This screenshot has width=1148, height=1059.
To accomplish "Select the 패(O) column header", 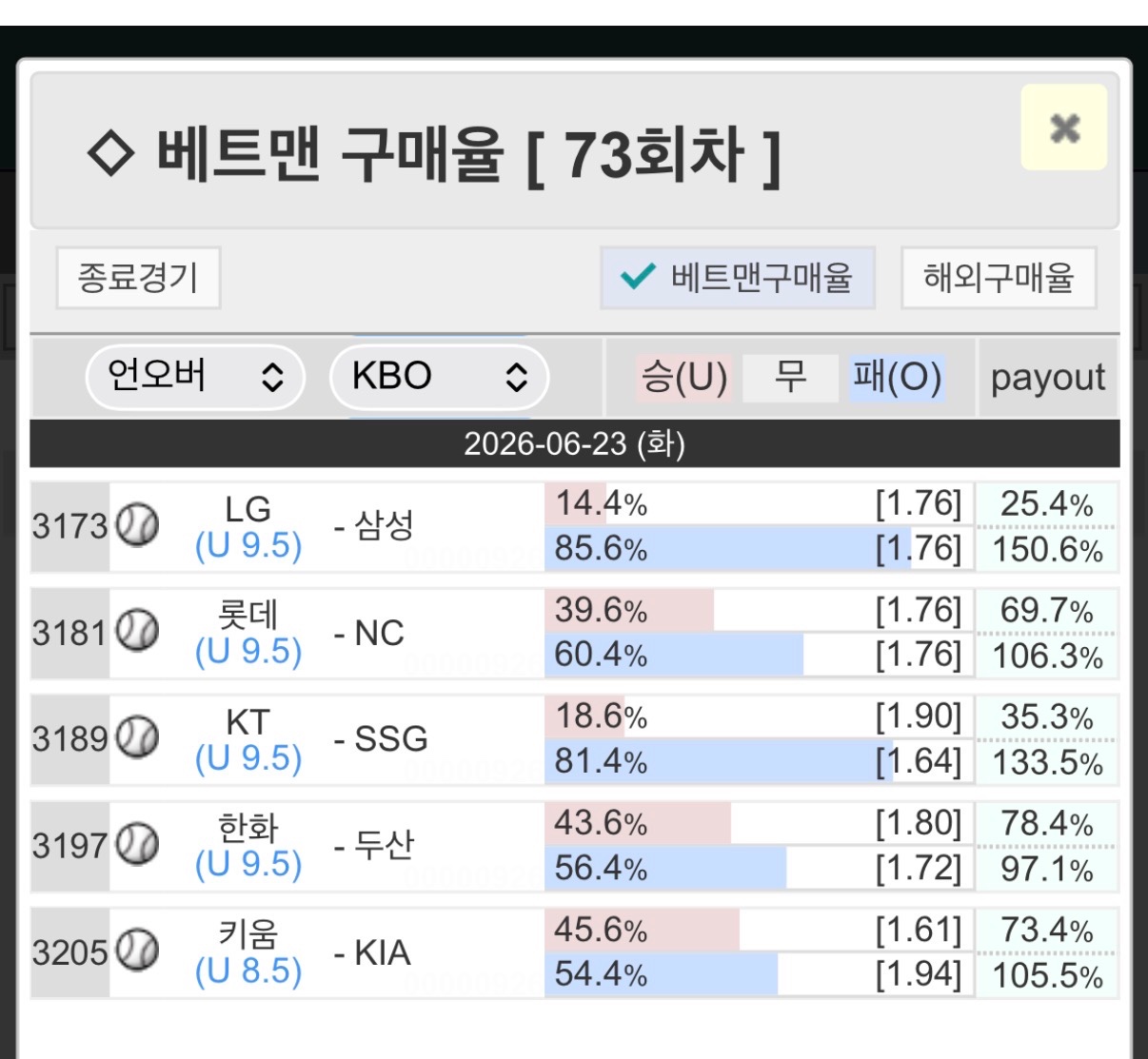I will point(897,378).
